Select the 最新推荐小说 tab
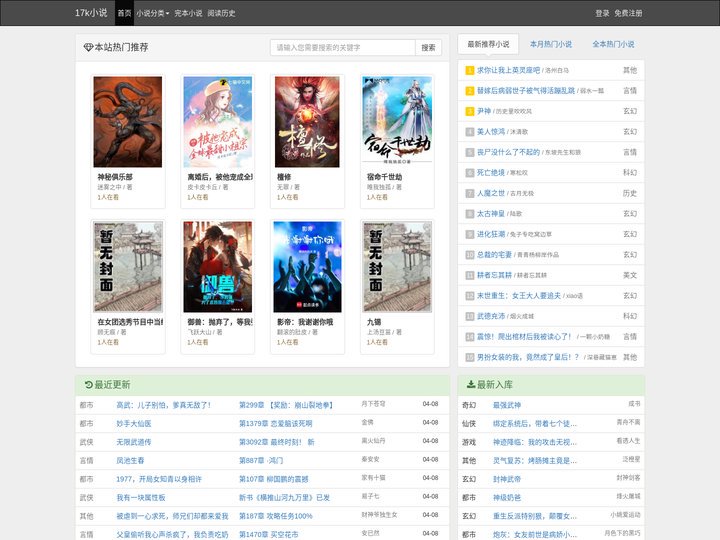720x540 pixels. point(488,44)
